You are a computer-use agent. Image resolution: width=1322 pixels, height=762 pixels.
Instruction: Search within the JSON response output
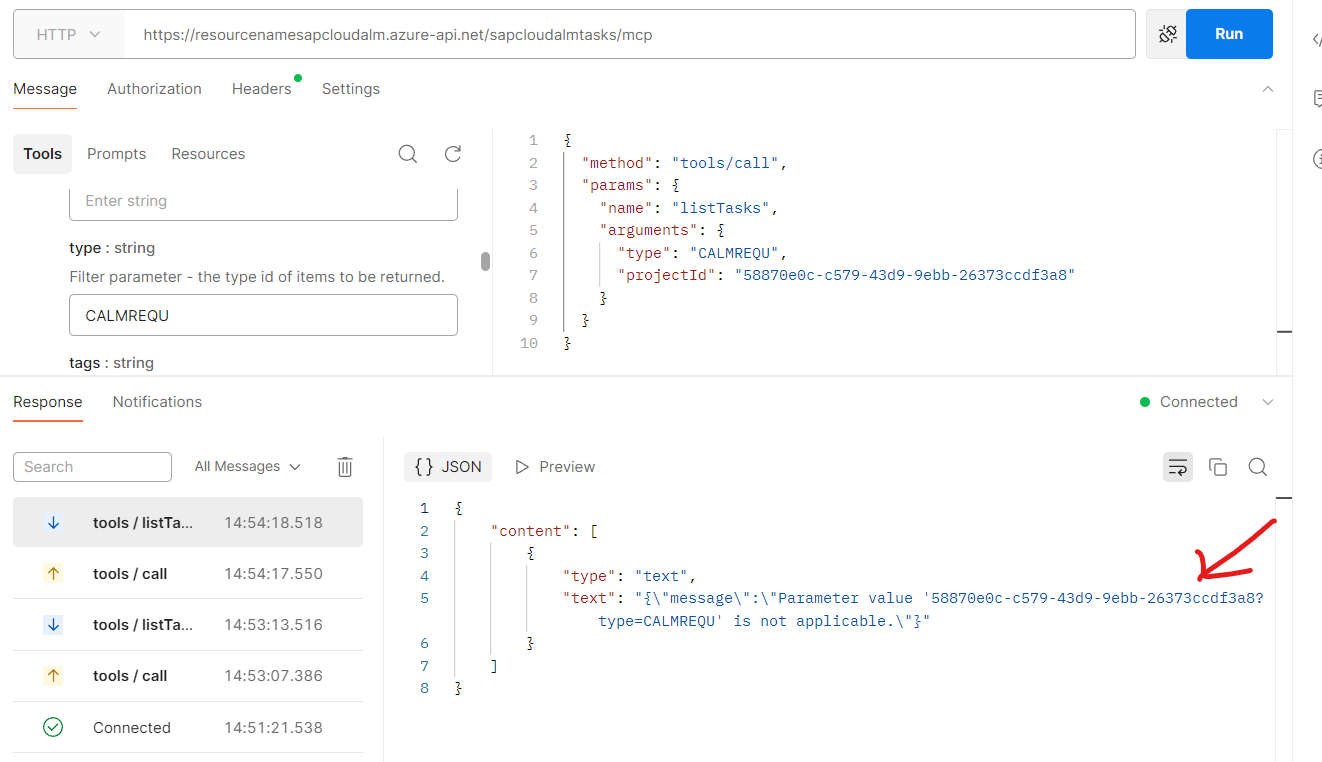(x=1257, y=466)
